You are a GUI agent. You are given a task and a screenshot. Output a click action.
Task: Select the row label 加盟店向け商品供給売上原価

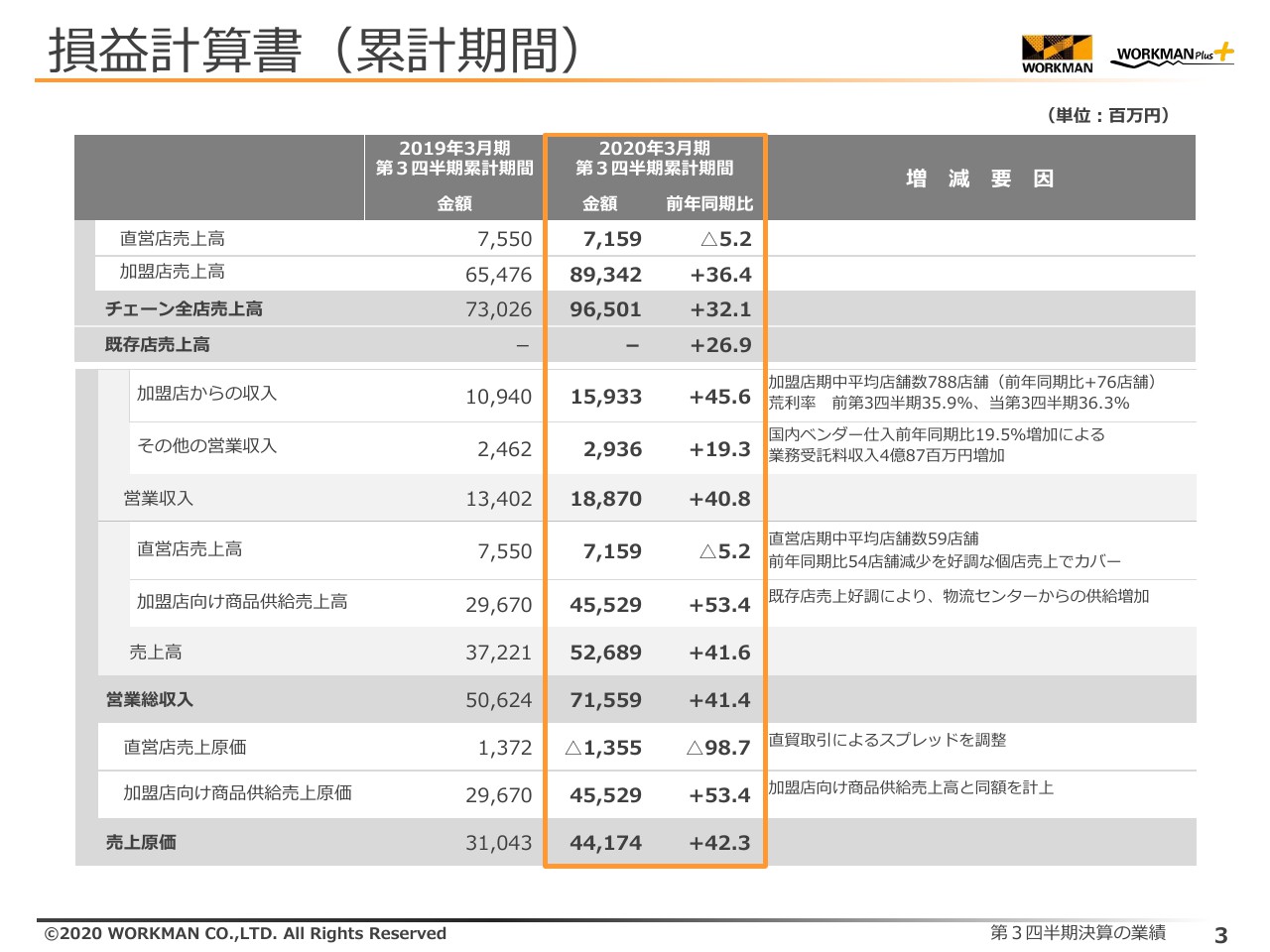pos(237,793)
